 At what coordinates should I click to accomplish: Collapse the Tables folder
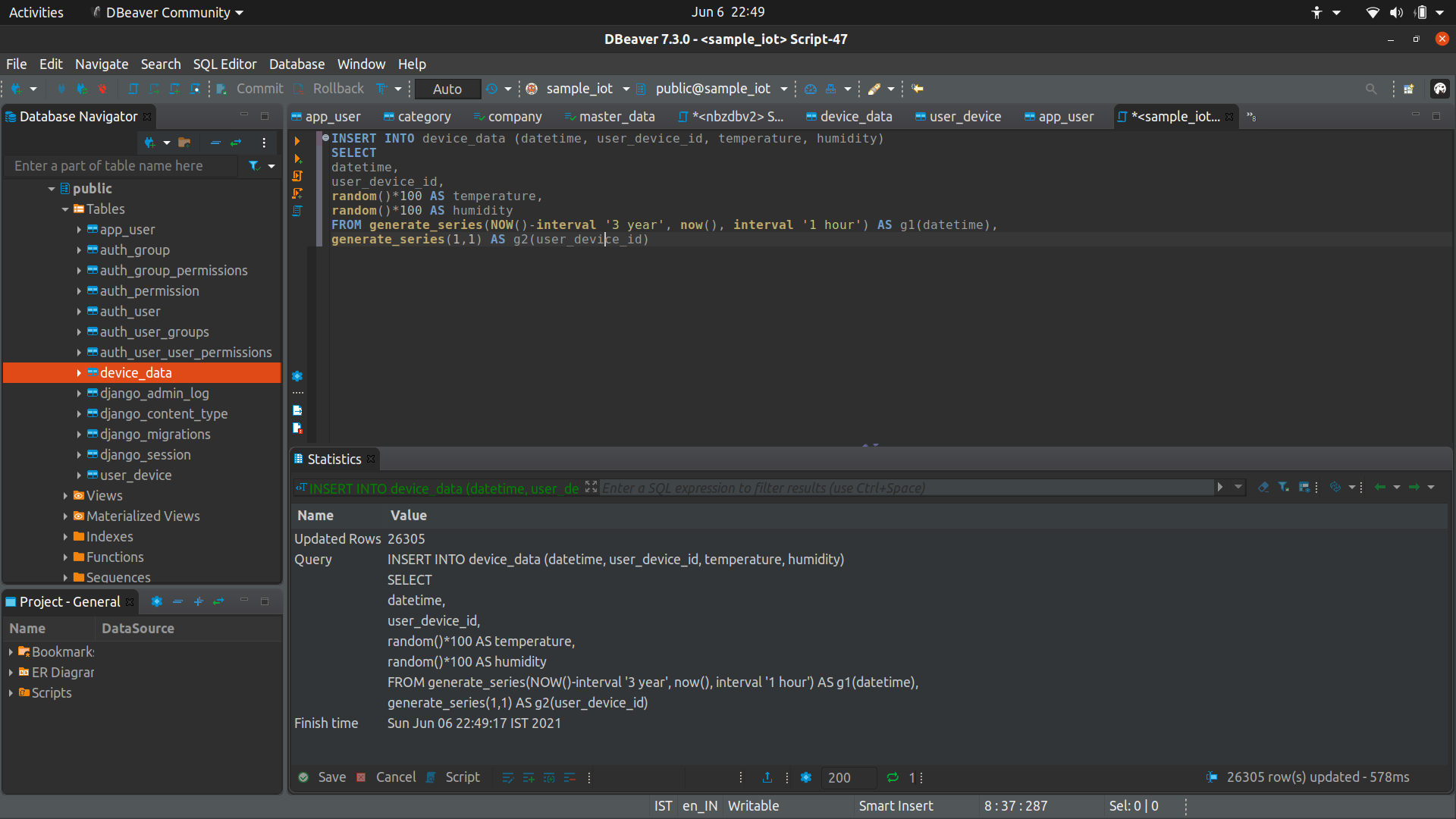point(65,209)
